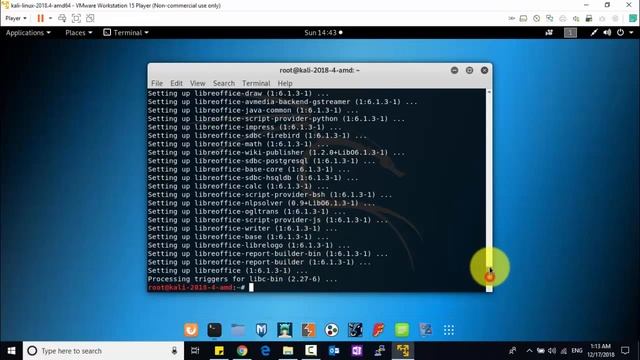Click the Windows taskbar clock 1:13 AM

601,351
